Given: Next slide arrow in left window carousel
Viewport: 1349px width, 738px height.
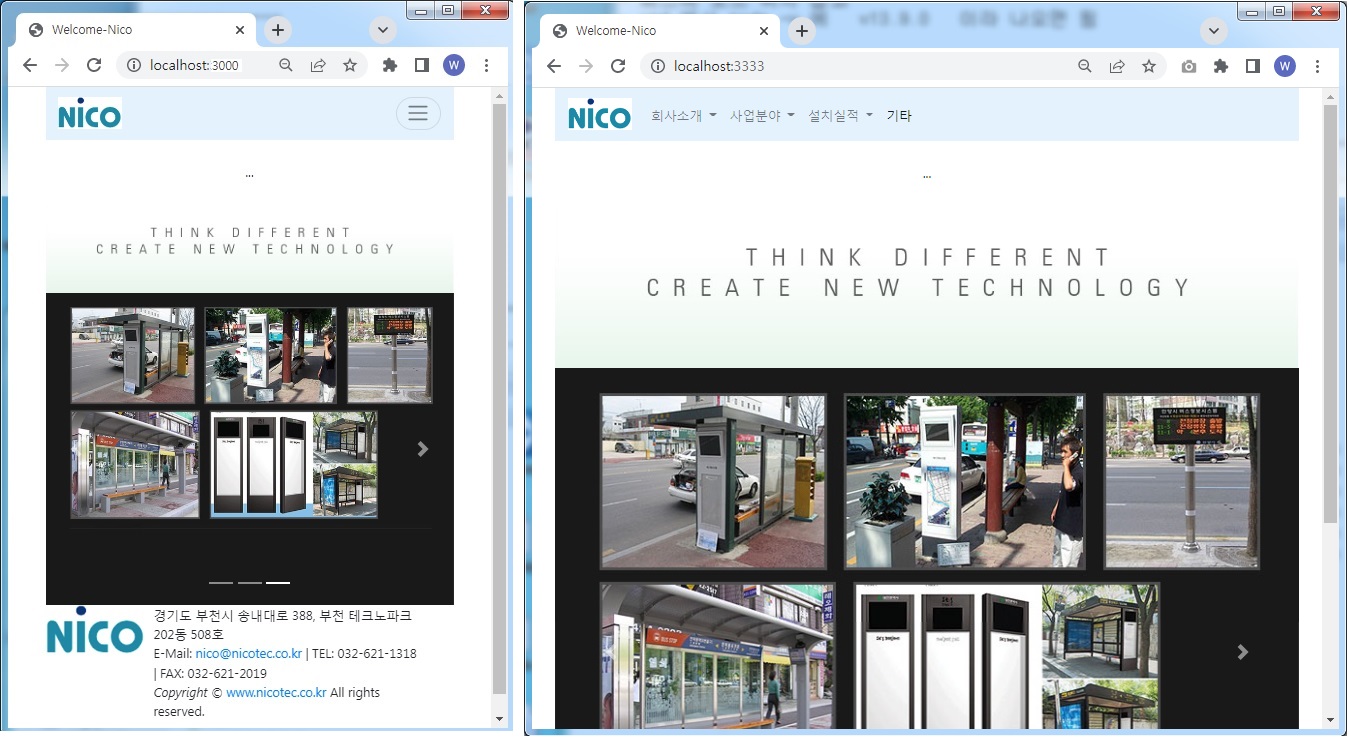Looking at the screenshot, I should click(423, 449).
